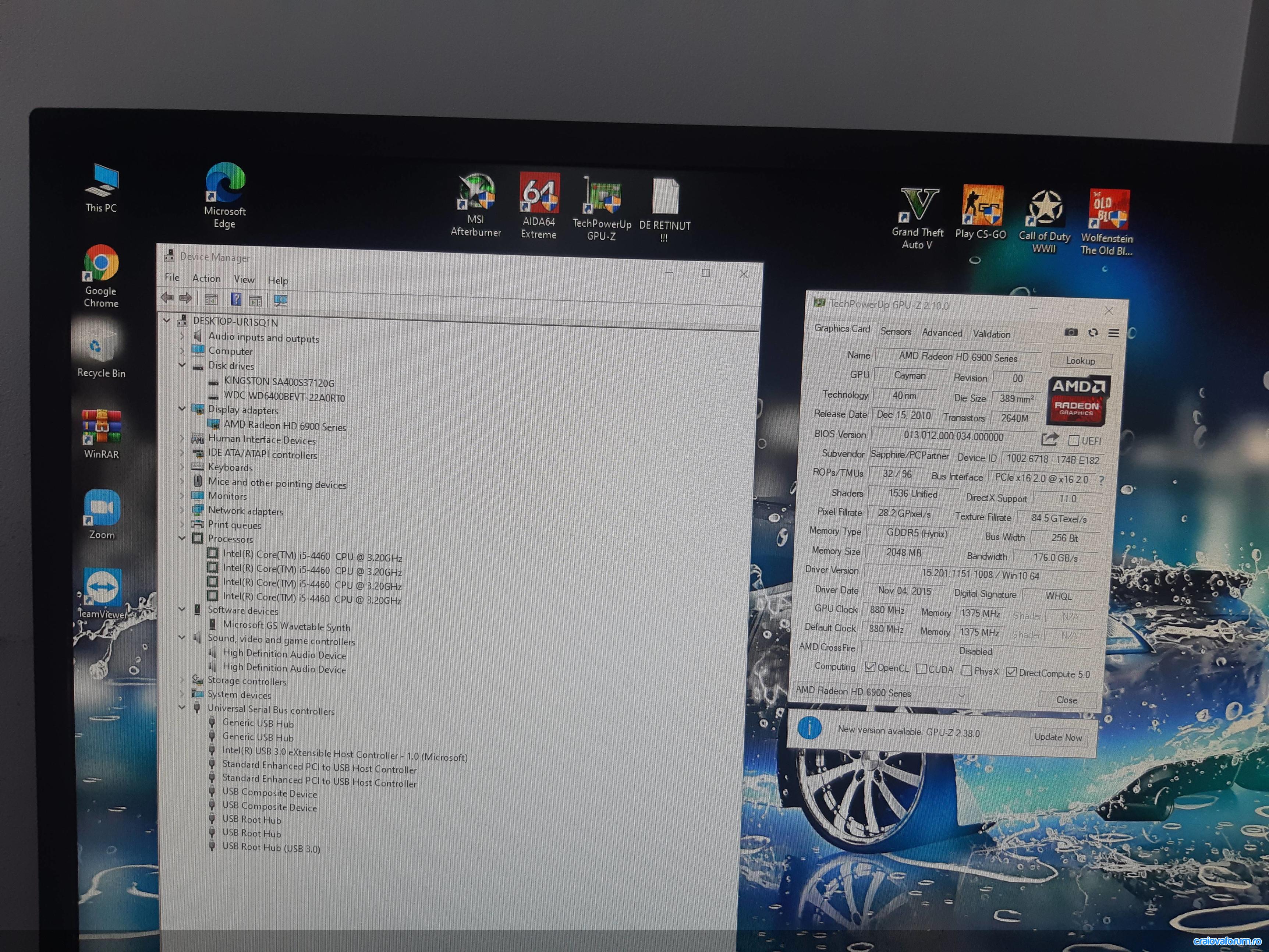Click the Driver Version field in GPU-Z
Screen dimensions: 1269x952
click(980, 574)
